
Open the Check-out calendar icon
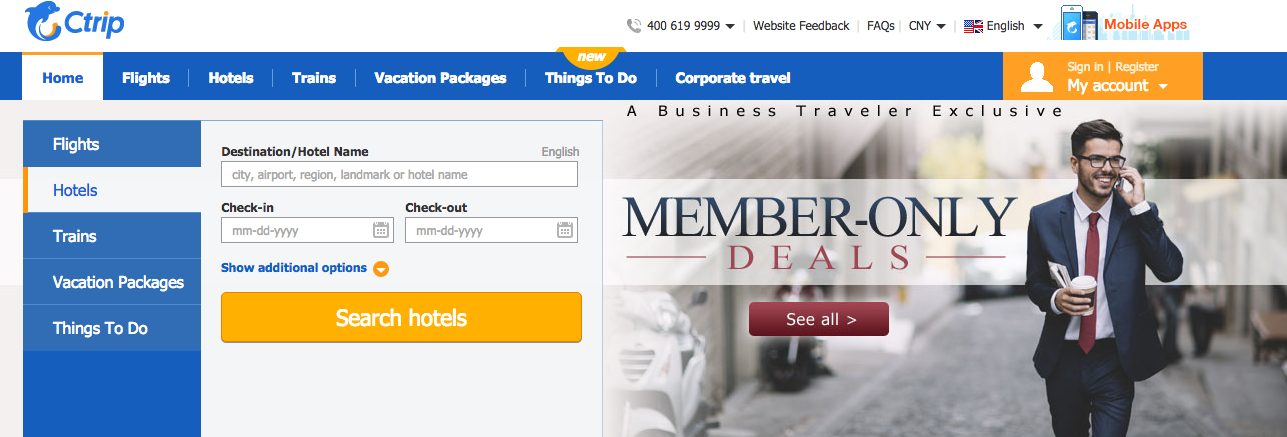click(564, 230)
